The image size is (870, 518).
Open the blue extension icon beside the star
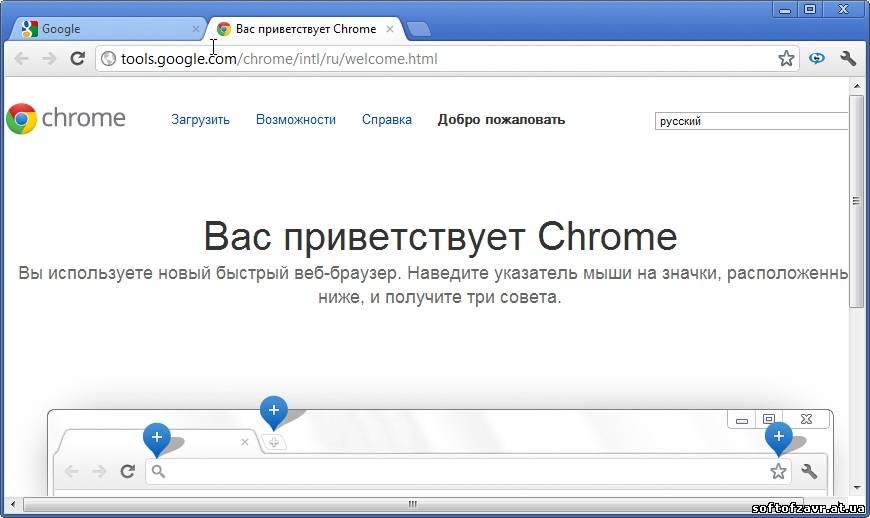coord(816,58)
